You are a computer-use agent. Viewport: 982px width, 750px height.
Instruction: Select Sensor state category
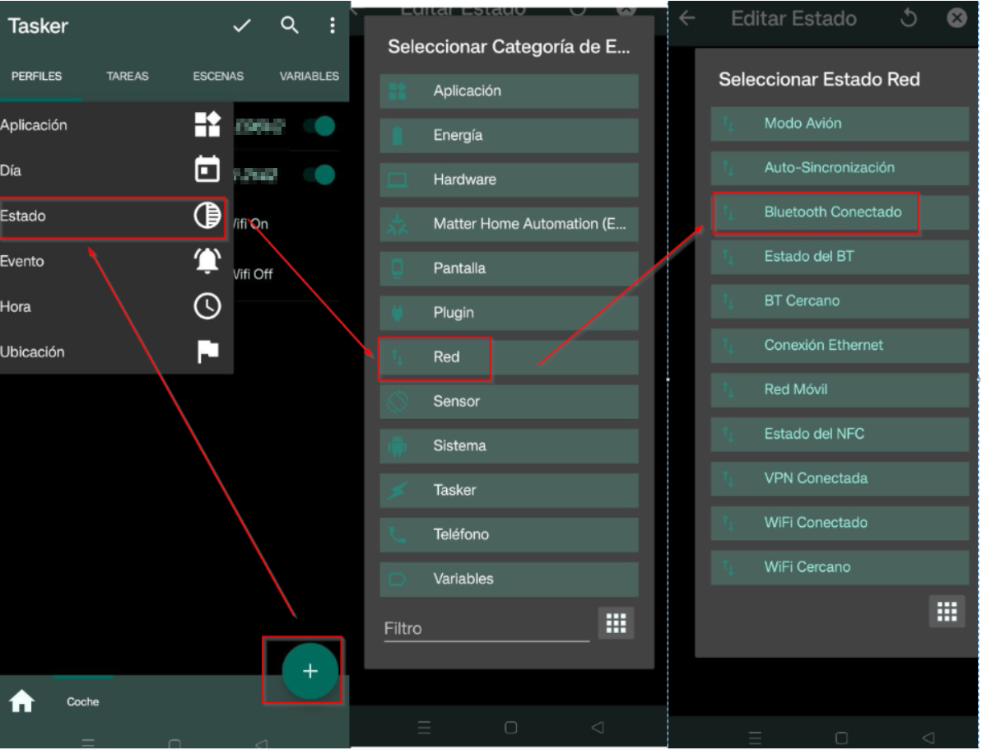[509, 402]
